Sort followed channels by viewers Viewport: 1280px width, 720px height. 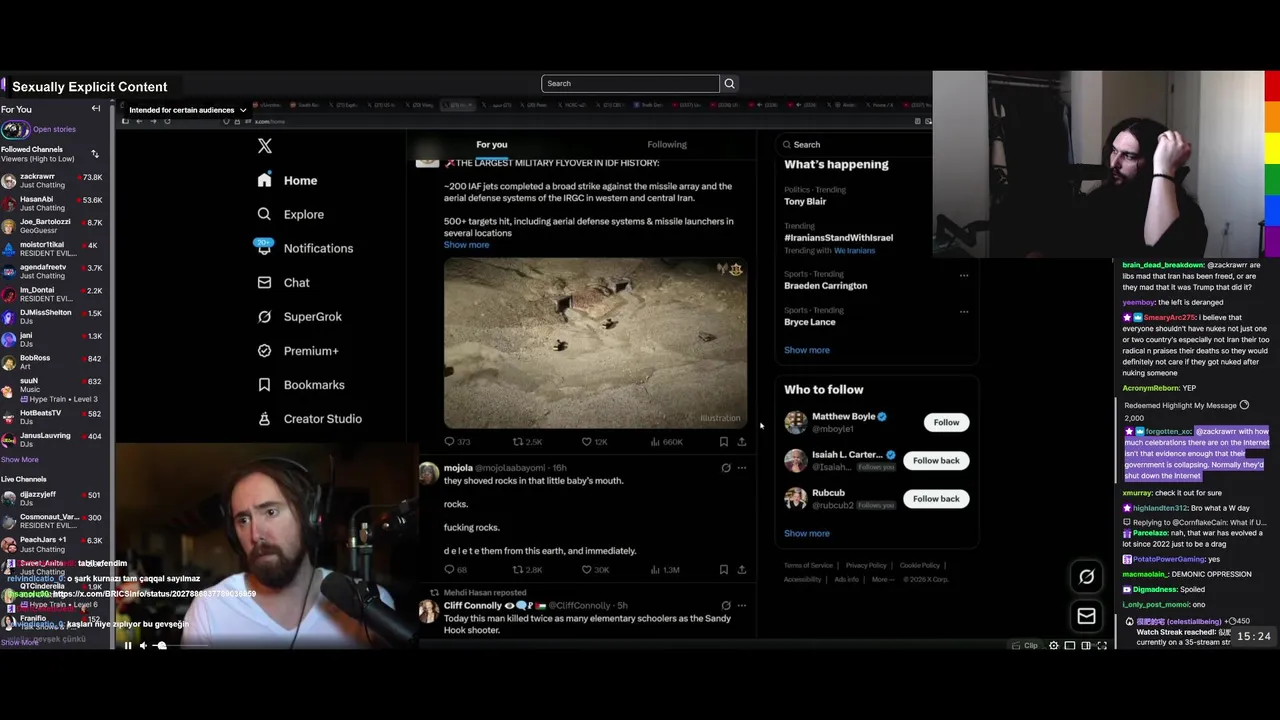95,154
